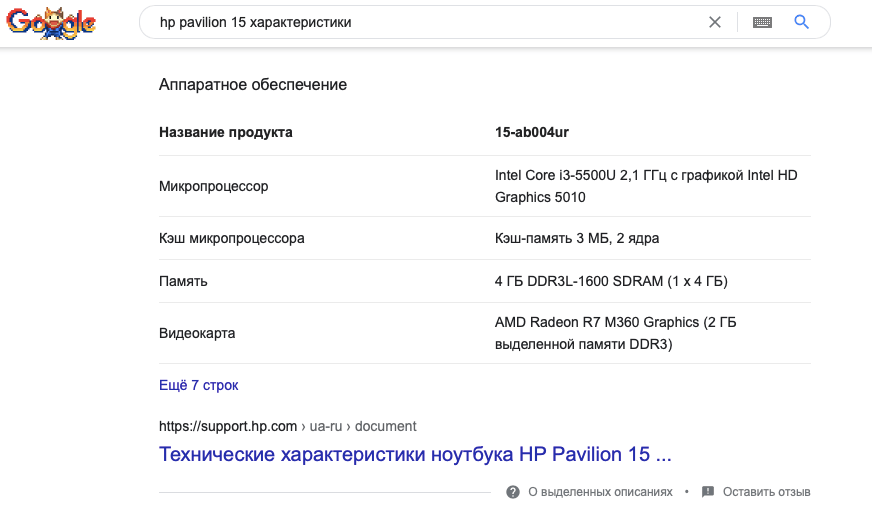The height and width of the screenshot is (527, 872).
Task: Select the 'Микропроцессор' row label
Action: [214, 186]
